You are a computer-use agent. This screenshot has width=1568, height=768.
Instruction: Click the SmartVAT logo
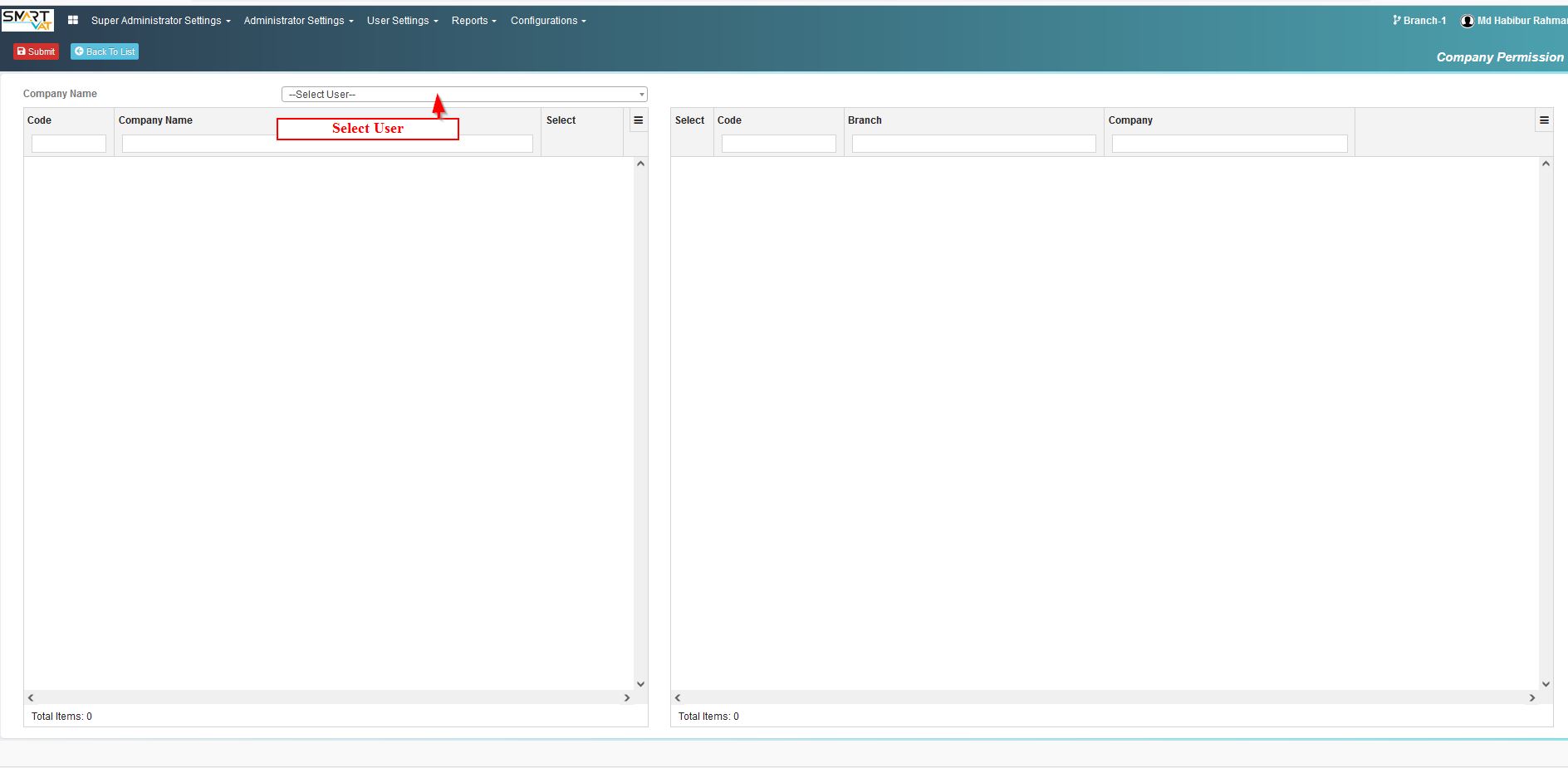pyautogui.click(x=27, y=20)
